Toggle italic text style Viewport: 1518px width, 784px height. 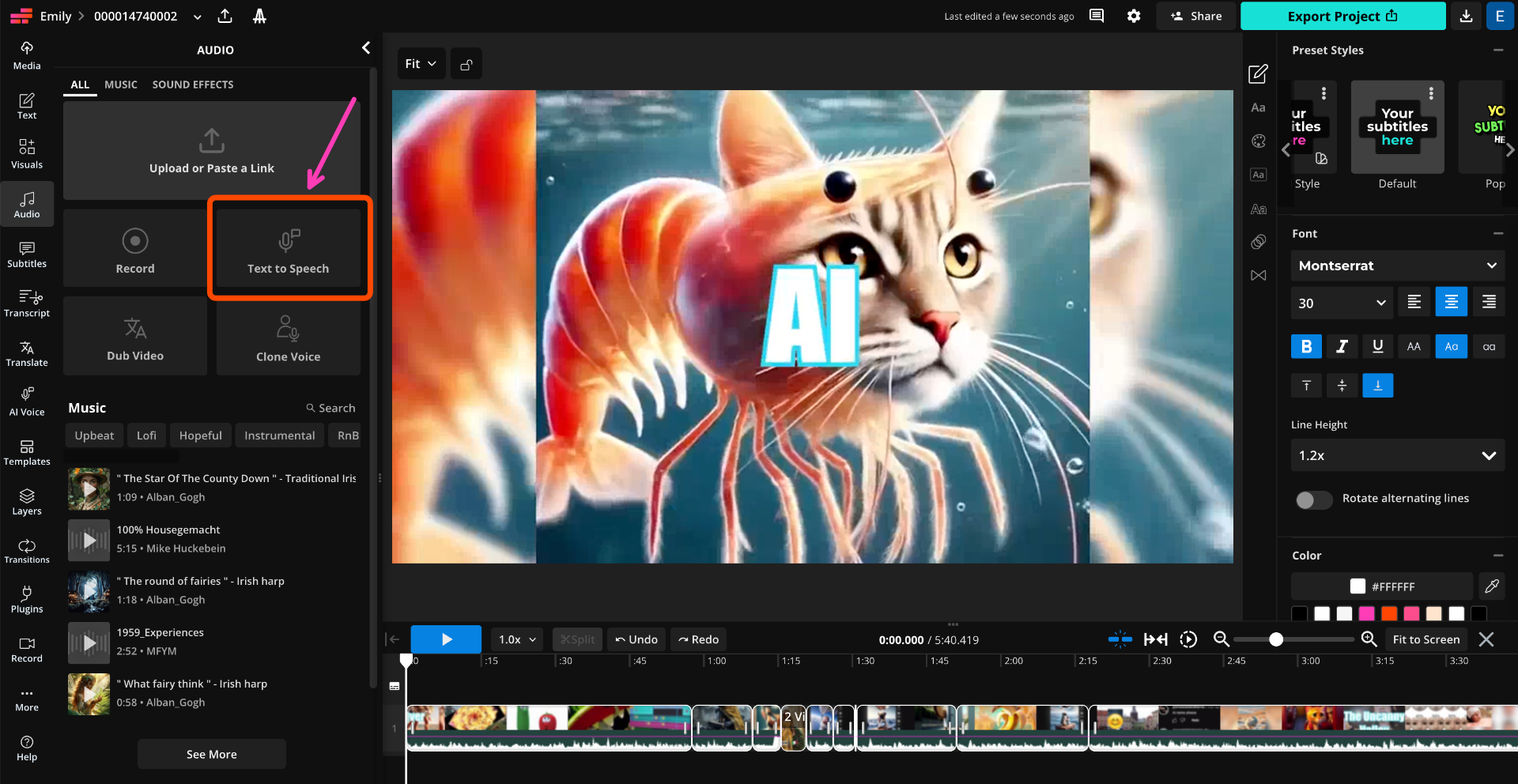pyautogui.click(x=1342, y=346)
